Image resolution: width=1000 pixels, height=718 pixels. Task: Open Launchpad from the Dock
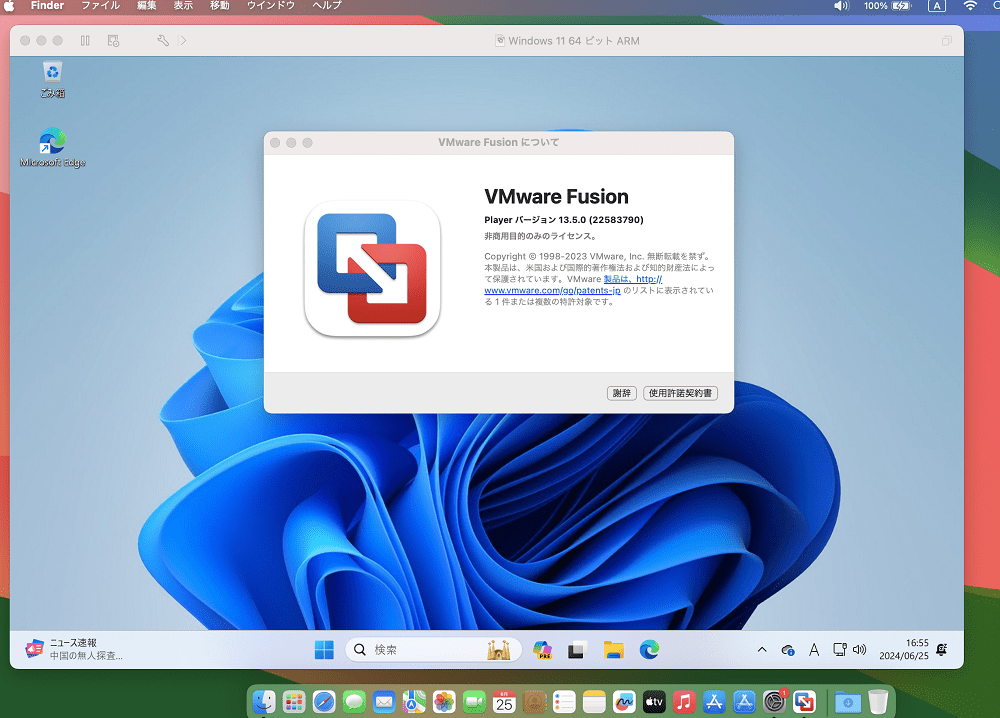pos(294,703)
